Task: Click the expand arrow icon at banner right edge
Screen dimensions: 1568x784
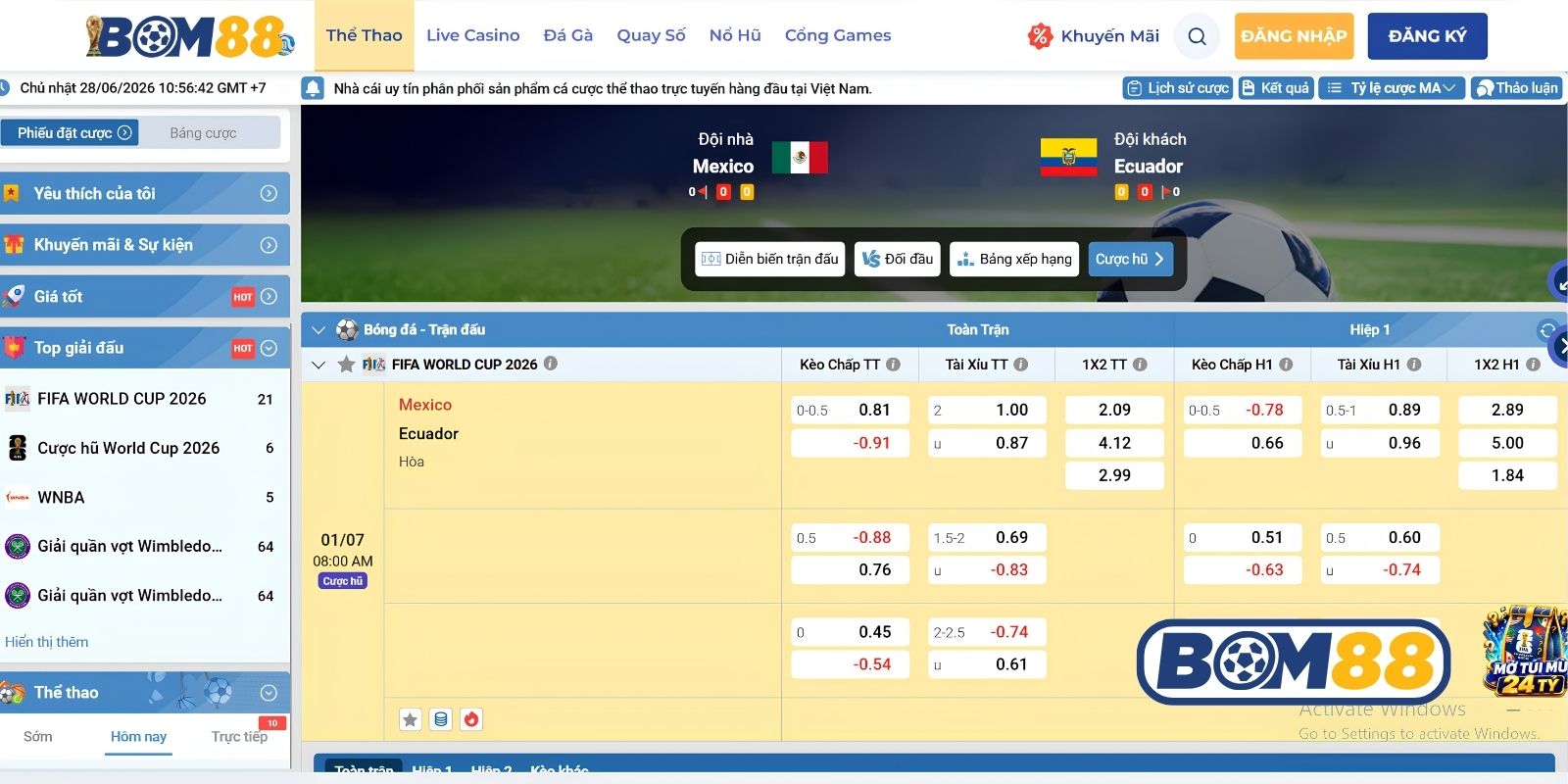Action: 1558,282
